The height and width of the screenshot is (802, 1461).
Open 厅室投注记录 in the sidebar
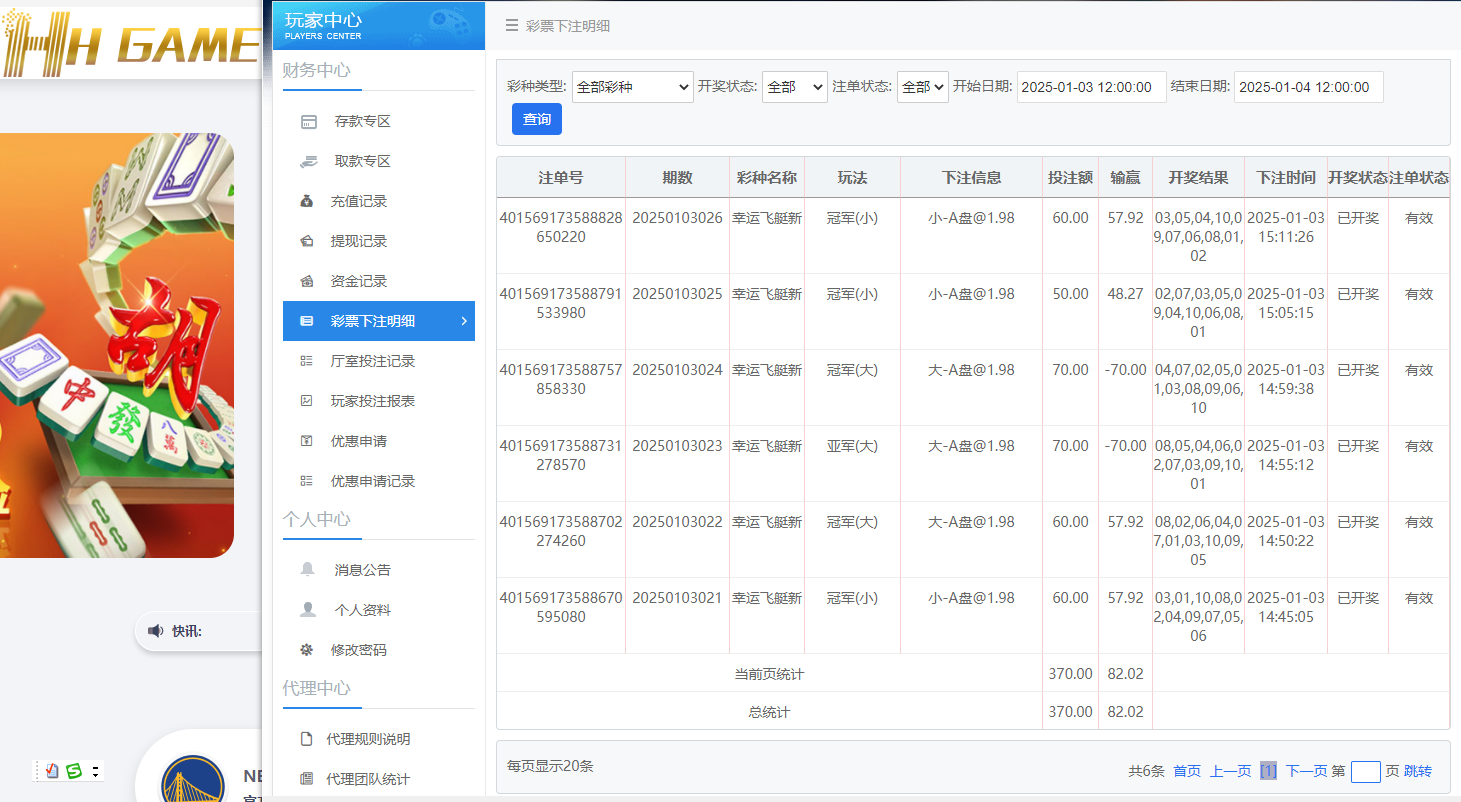coord(372,361)
